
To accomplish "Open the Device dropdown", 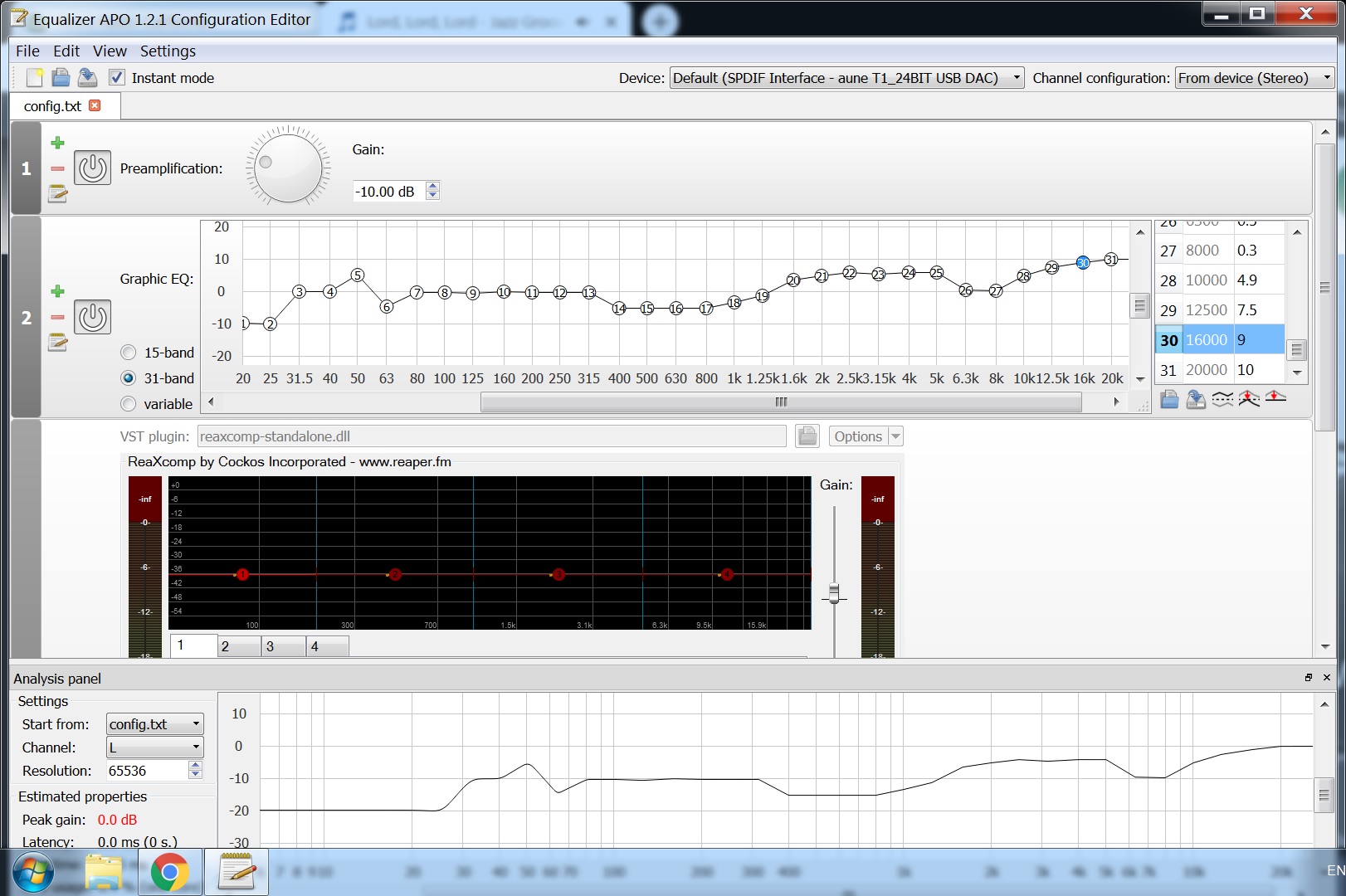I will [846, 78].
